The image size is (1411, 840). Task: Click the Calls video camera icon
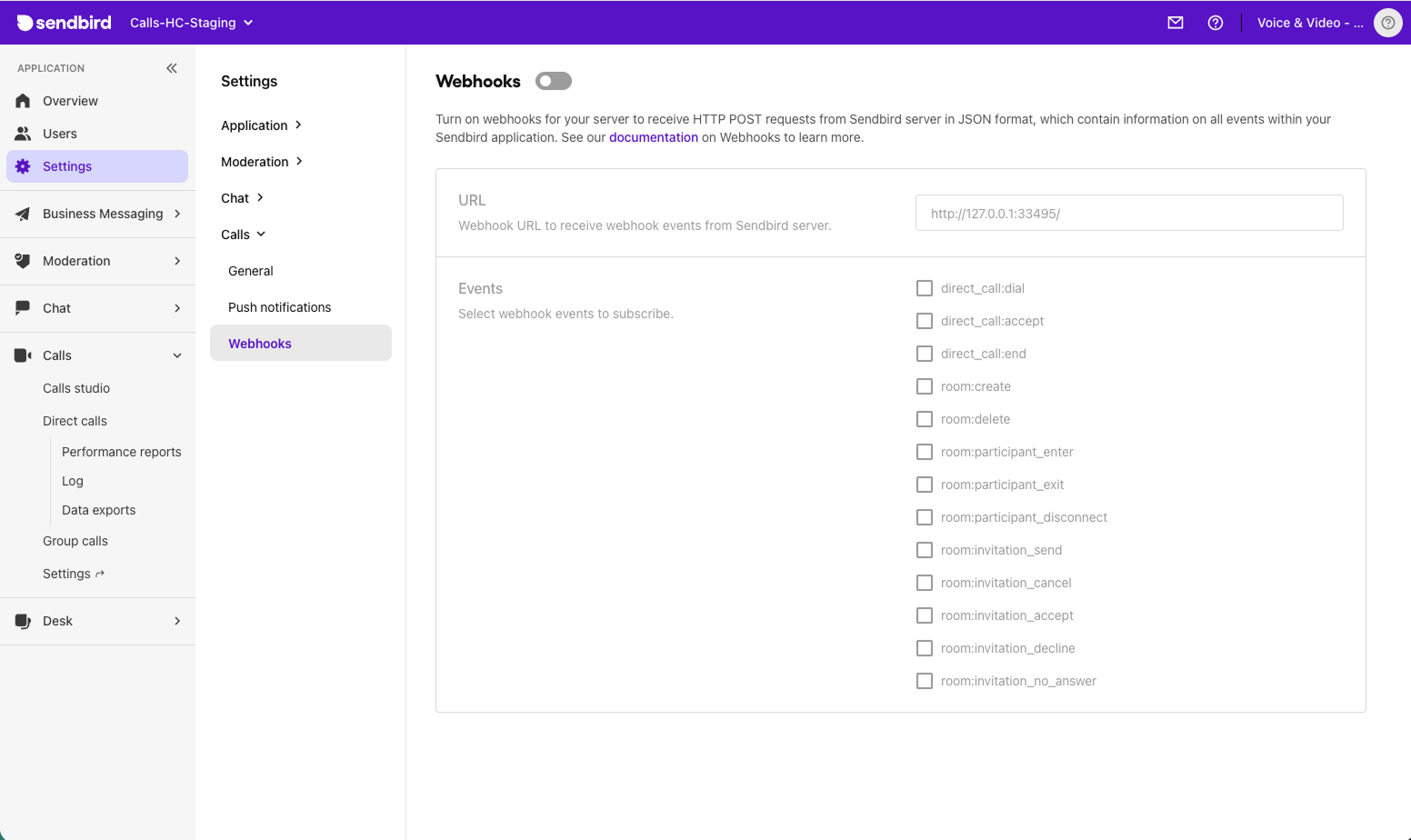tap(23, 355)
